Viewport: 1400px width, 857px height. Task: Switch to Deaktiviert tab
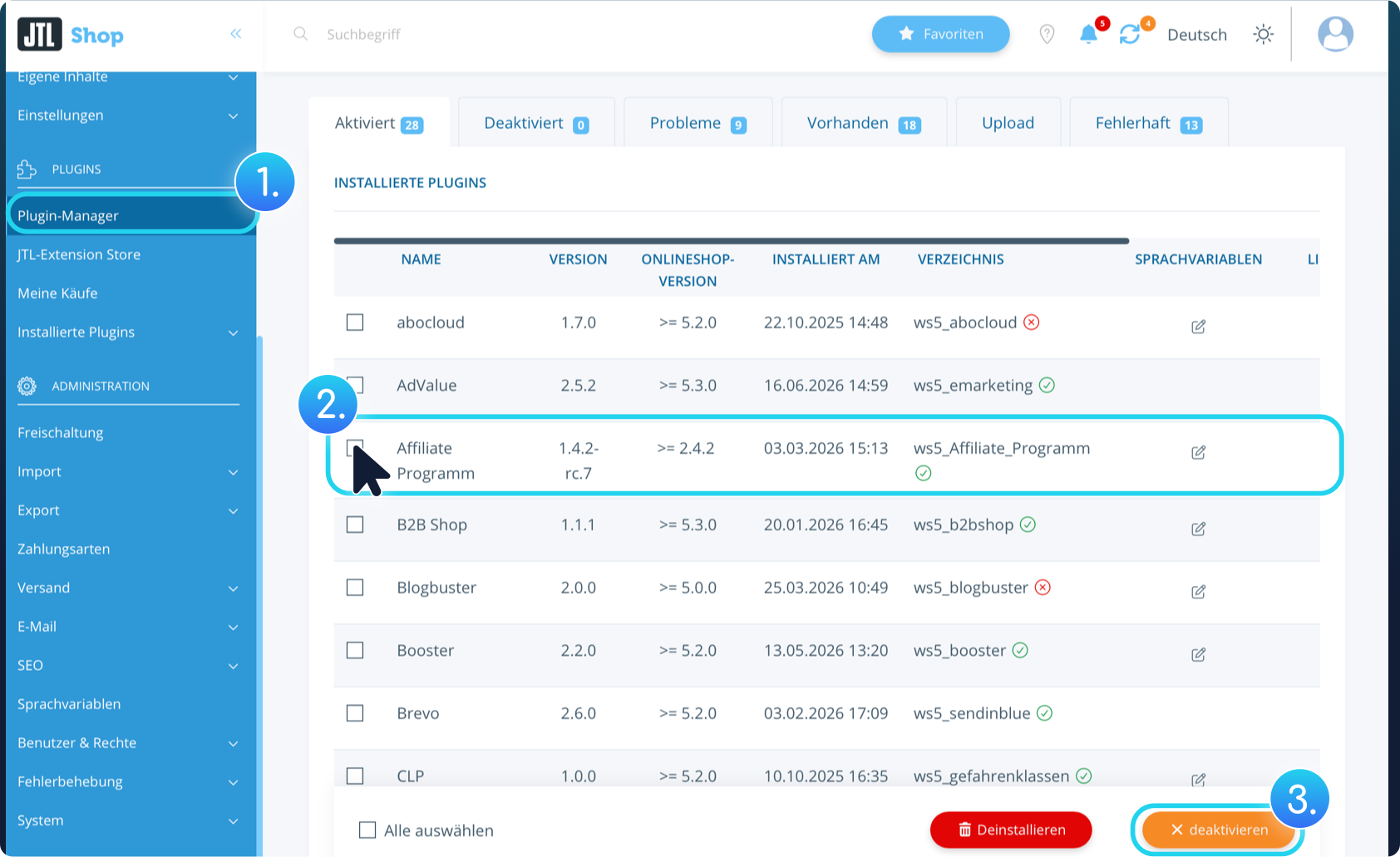[x=536, y=123]
